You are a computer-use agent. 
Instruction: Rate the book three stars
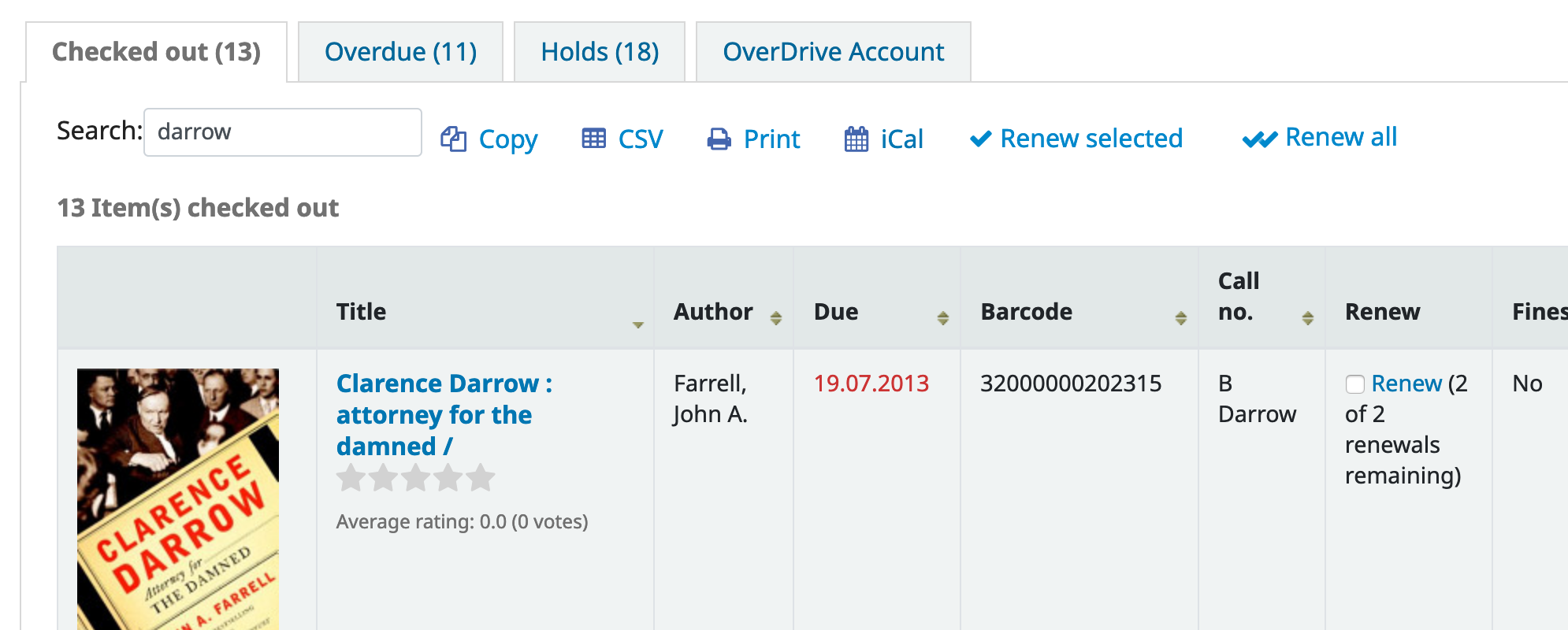click(x=415, y=478)
